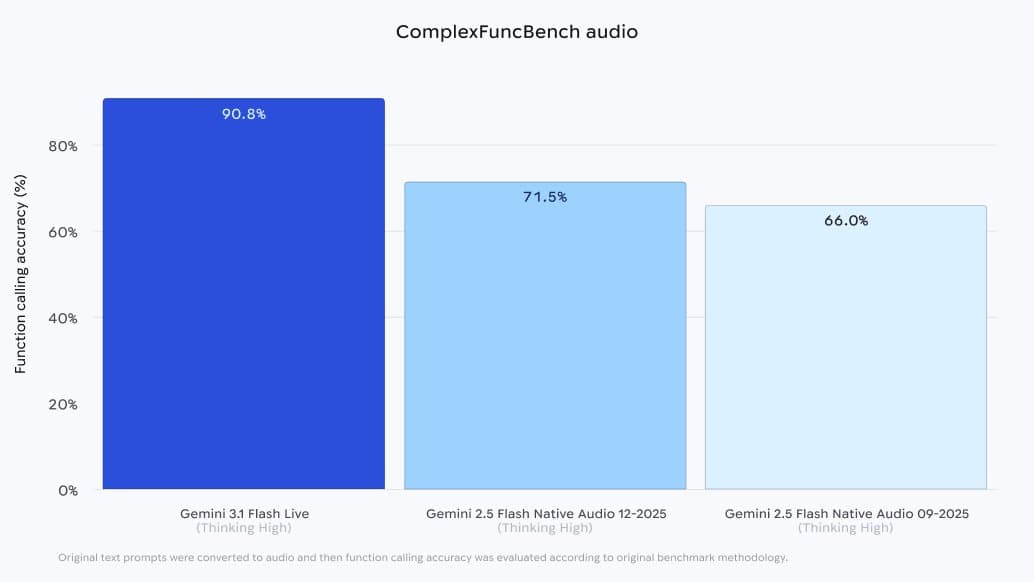Click the 40% y-axis tick label
This screenshot has height=582, width=1034.
[x=63, y=318]
